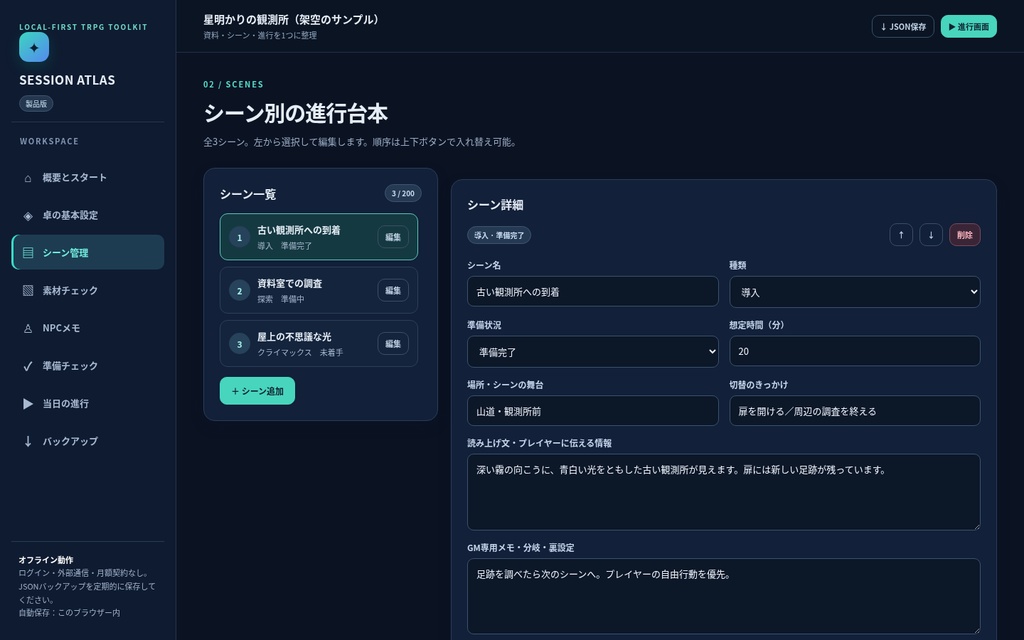Click the 製品版 badge in the sidebar
The image size is (1024, 640).
pos(36,104)
